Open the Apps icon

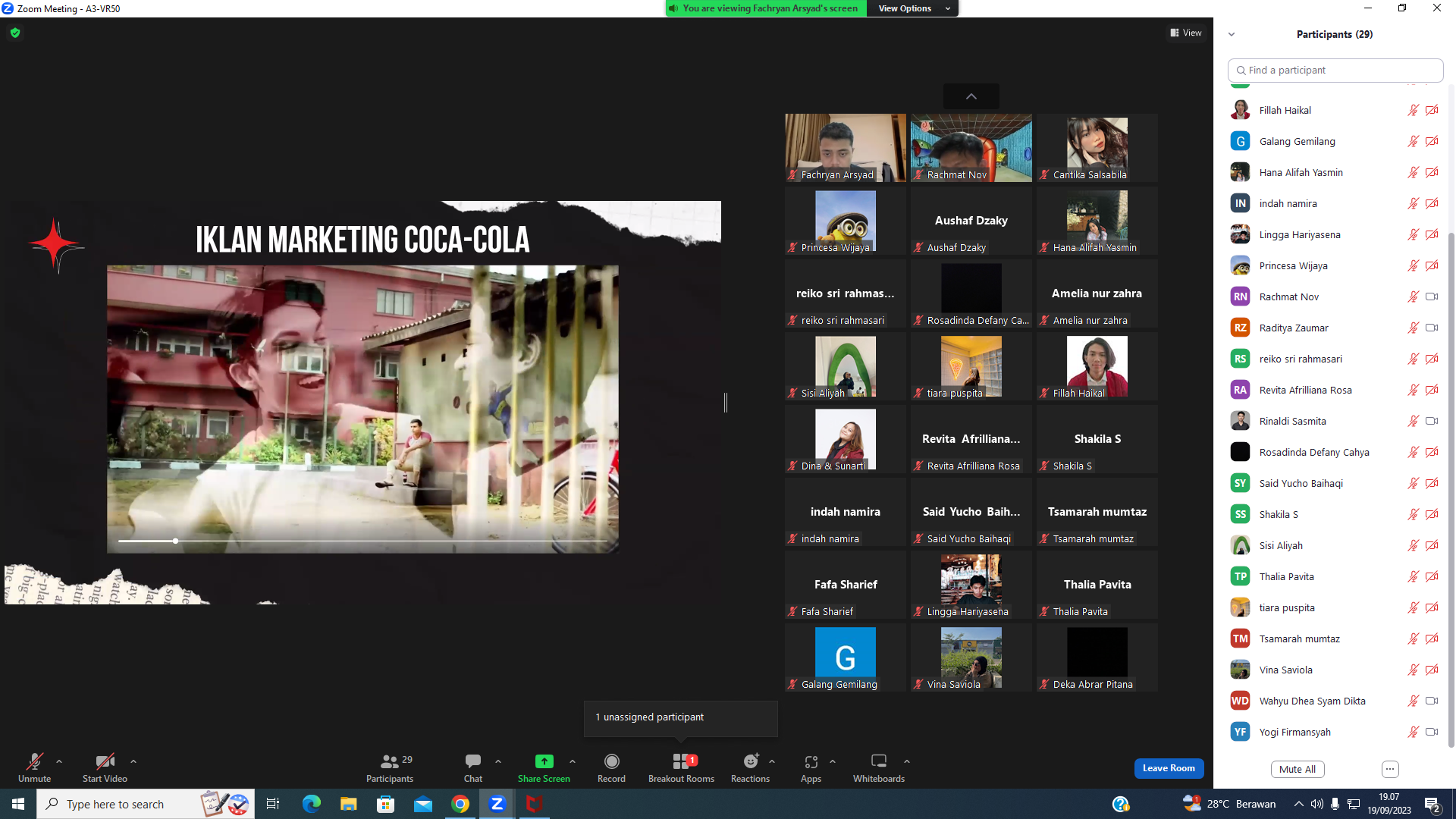tap(811, 761)
